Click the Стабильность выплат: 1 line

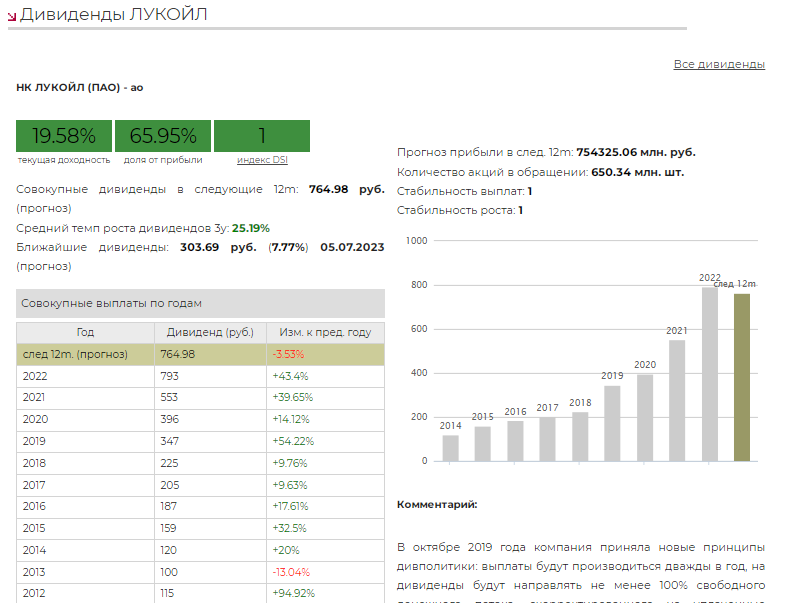pos(464,191)
